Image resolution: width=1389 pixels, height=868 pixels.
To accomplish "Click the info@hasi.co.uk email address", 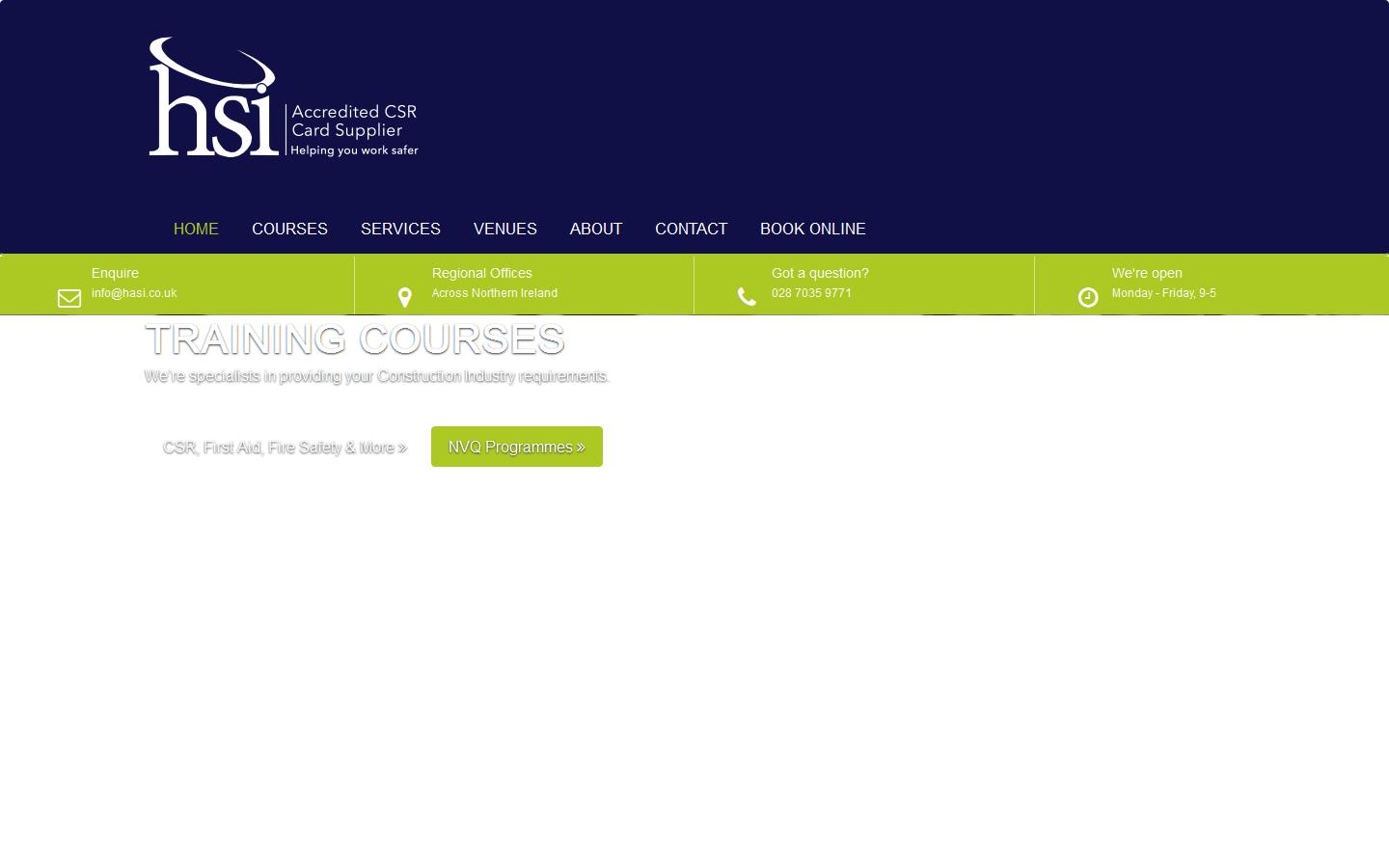I will [x=134, y=292].
